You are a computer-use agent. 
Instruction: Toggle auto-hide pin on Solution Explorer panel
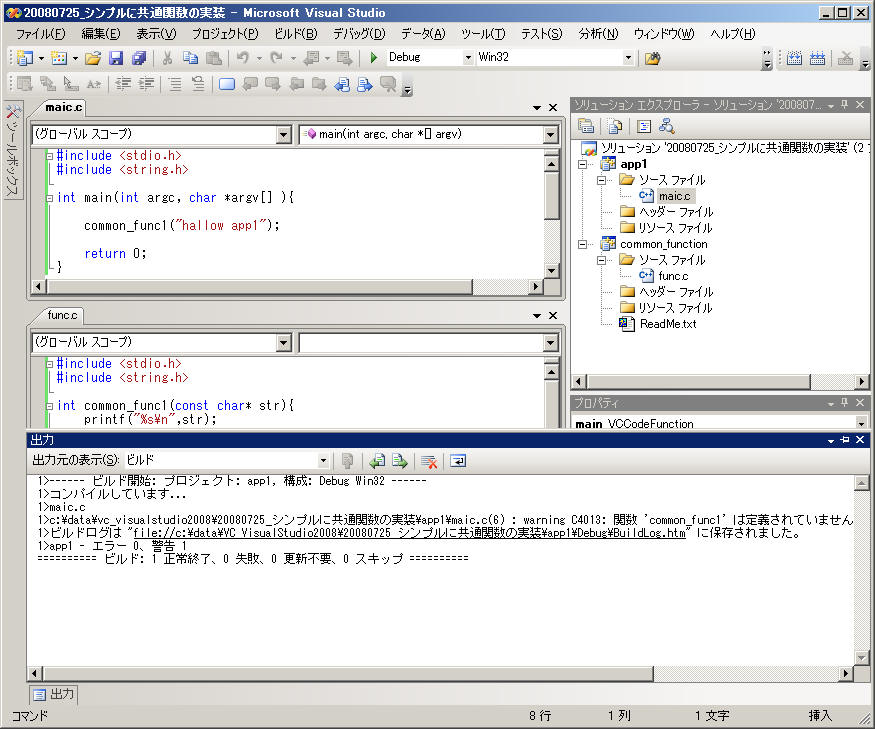click(844, 105)
